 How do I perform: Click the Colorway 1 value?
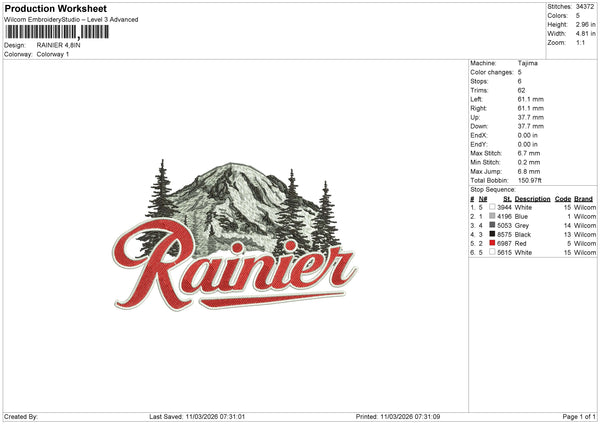click(53, 54)
